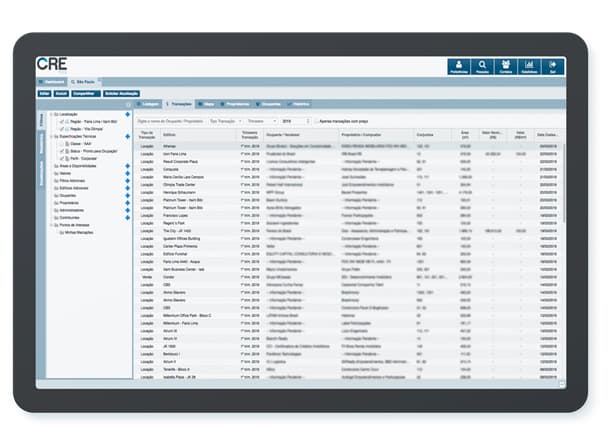
Task: Click the blue diamond beside Construtoras
Action: pos(127,217)
